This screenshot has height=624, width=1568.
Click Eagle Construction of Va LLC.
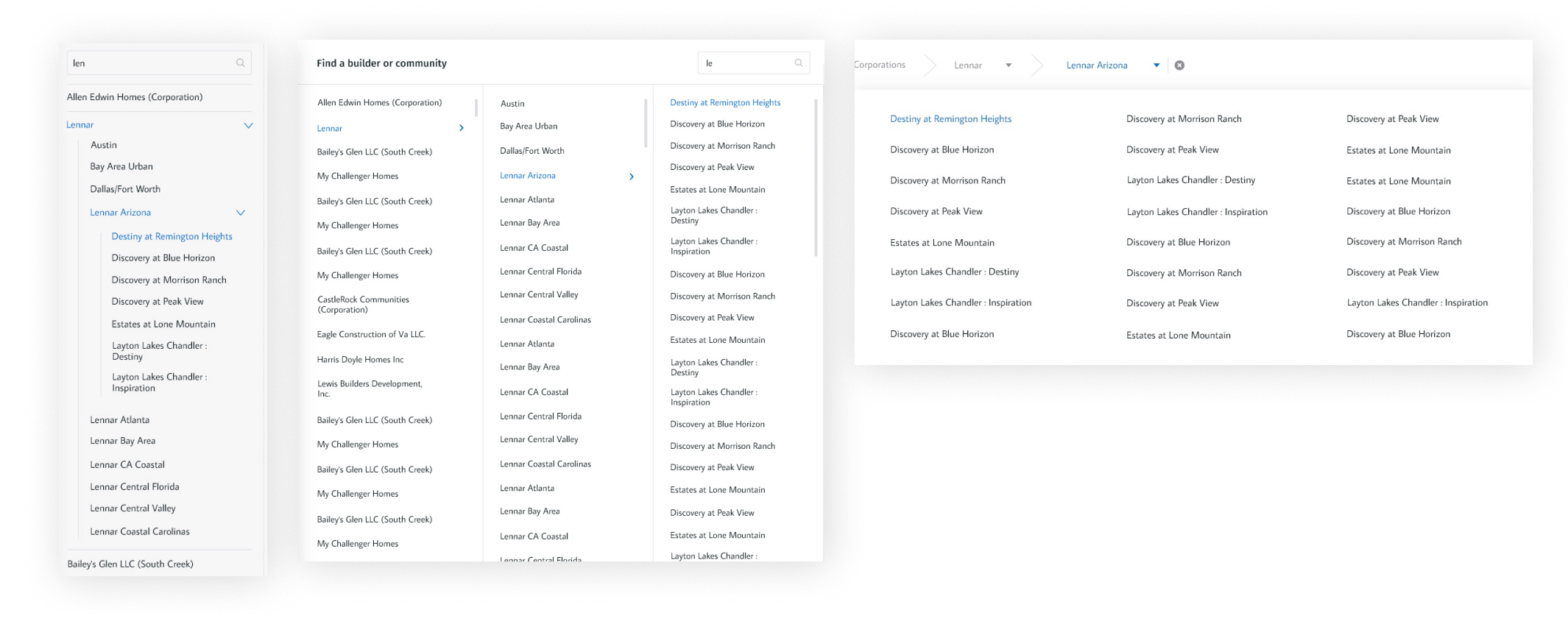371,334
